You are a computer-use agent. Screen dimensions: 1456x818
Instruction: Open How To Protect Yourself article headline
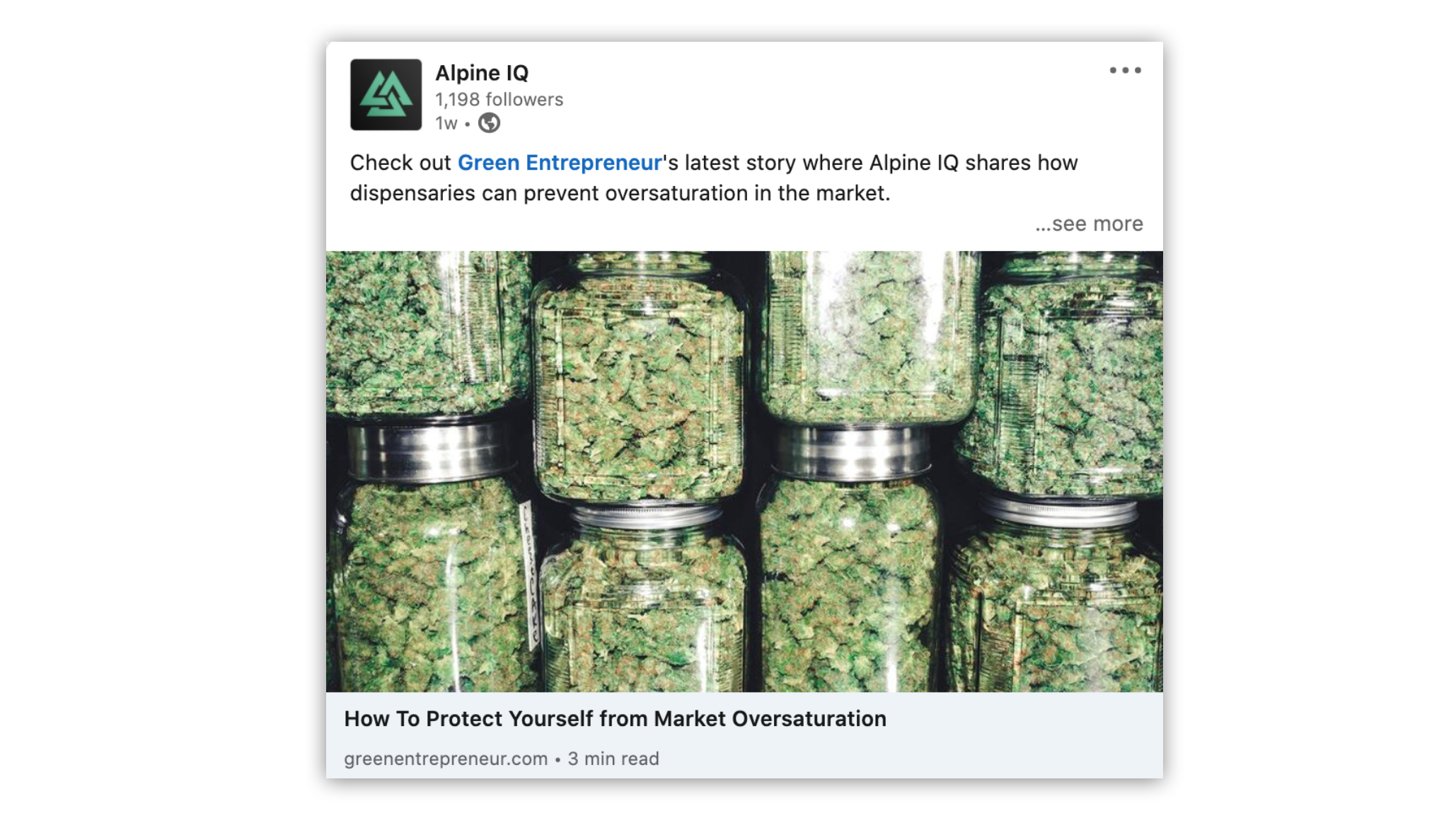click(x=615, y=719)
